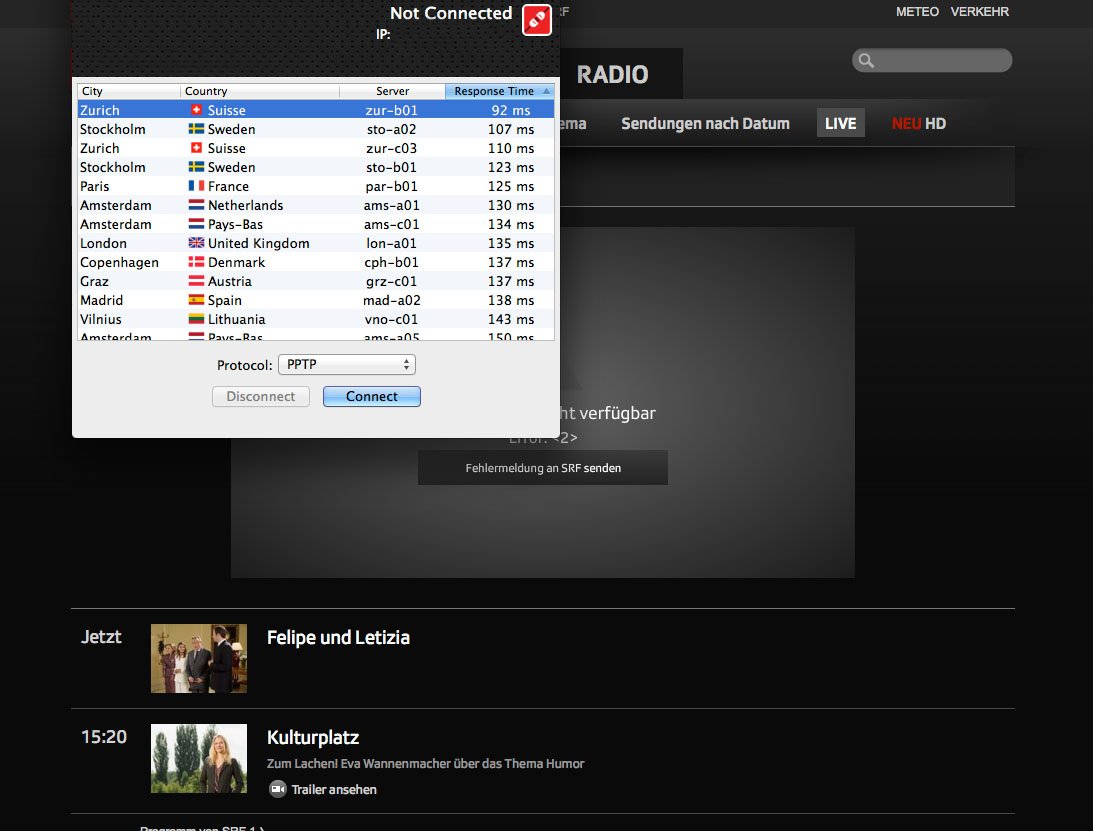Open the Protocol PPTP dropdown

click(x=346, y=365)
